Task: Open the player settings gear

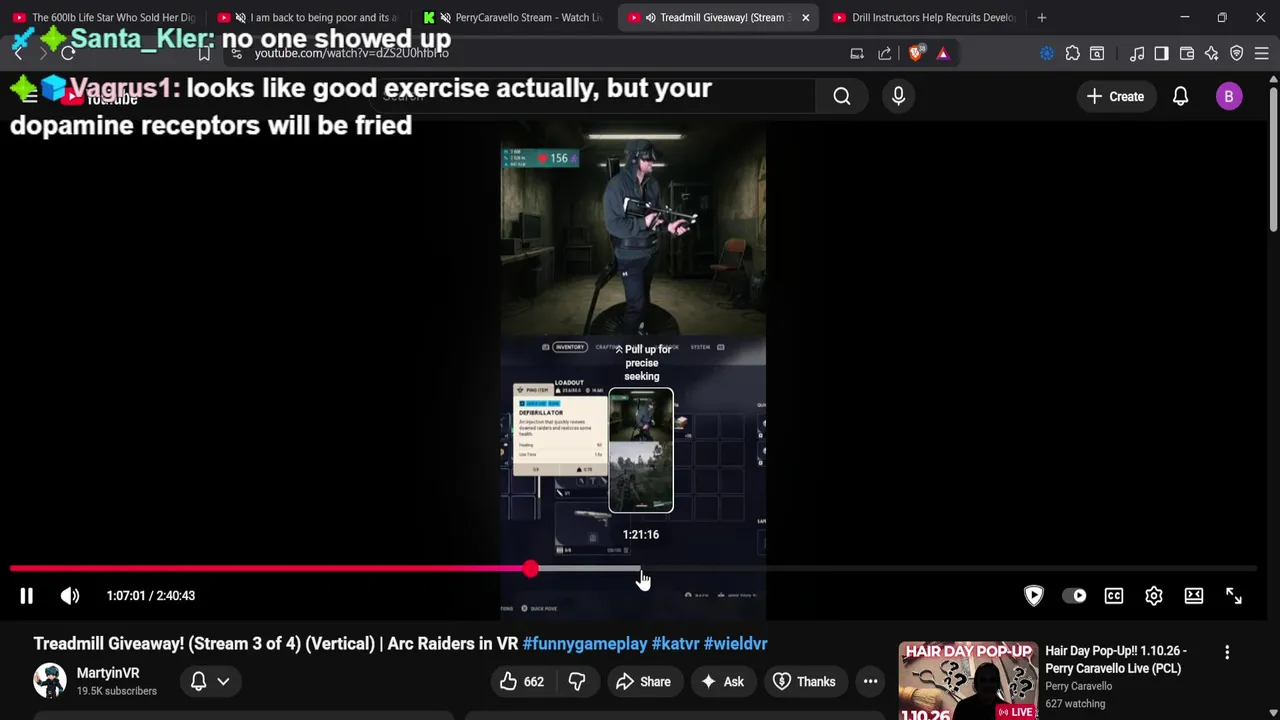Action: point(1154,596)
